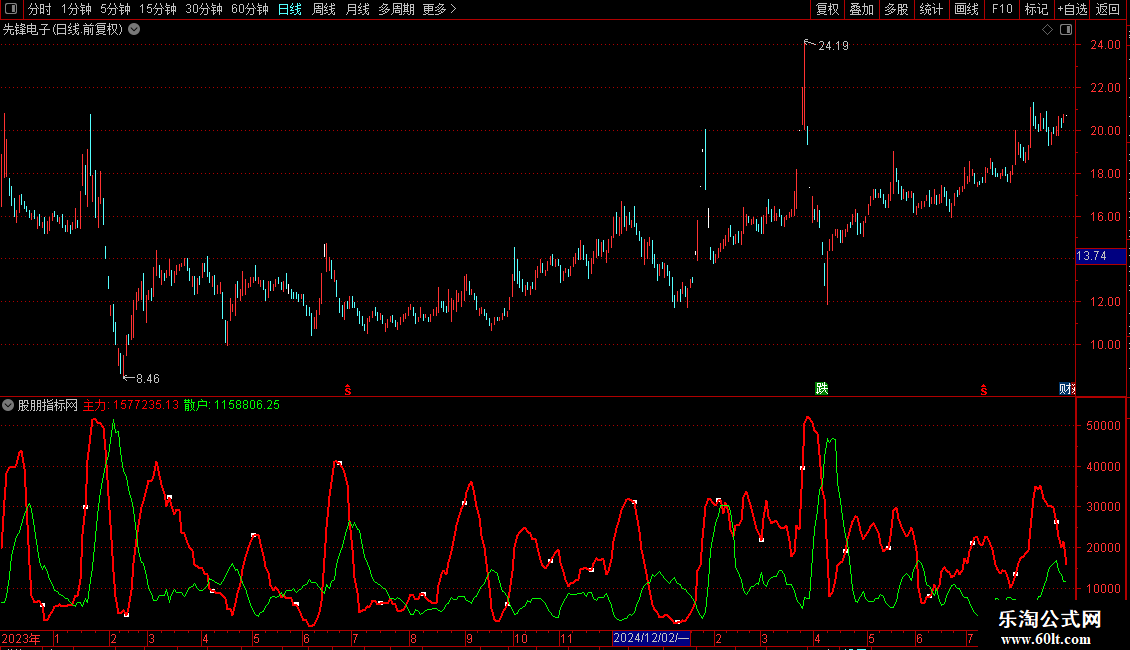Click the 主力: 1577235.13 value
This screenshot has height=650, width=1130.
click(130, 405)
